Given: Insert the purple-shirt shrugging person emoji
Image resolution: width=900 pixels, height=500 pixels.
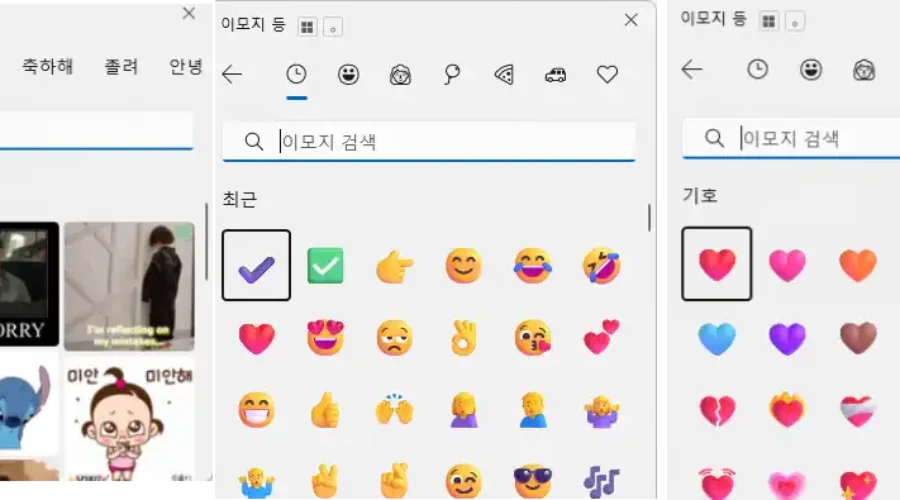Looking at the screenshot, I should [x=602, y=411].
